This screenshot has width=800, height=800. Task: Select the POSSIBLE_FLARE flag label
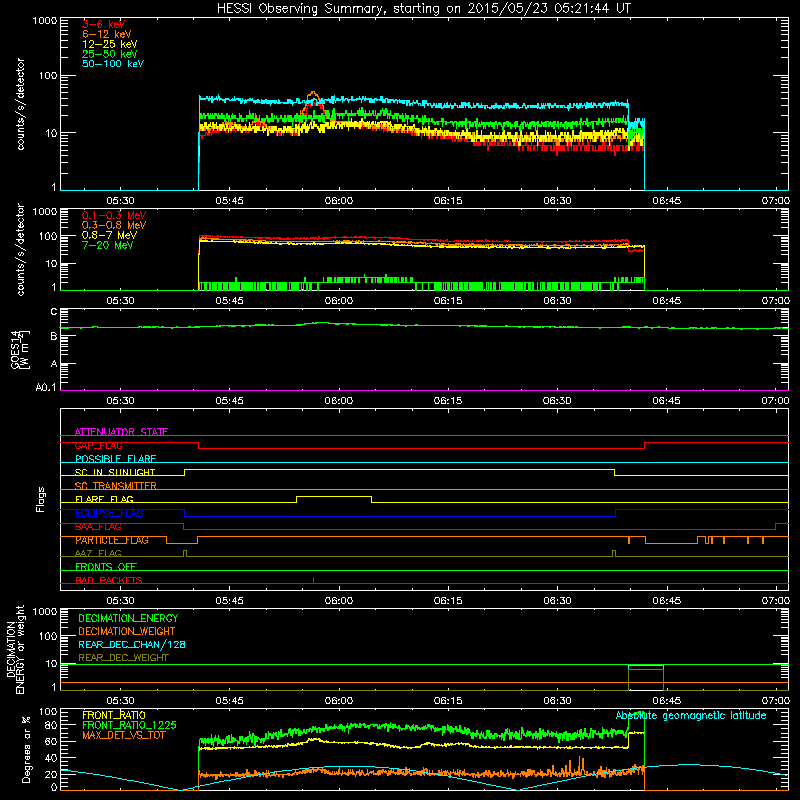pyautogui.click(x=115, y=459)
